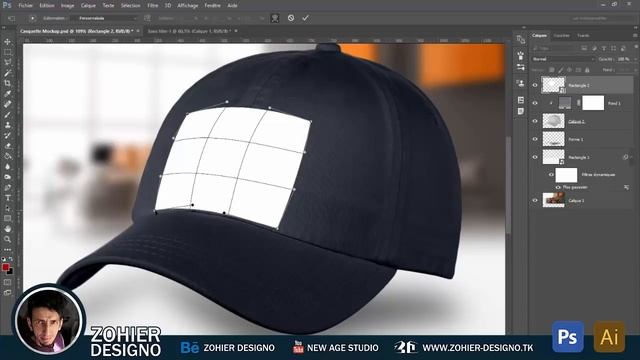Commit the warp transform with checkmark
The width and height of the screenshot is (640, 360).
pyautogui.click(x=305, y=18)
